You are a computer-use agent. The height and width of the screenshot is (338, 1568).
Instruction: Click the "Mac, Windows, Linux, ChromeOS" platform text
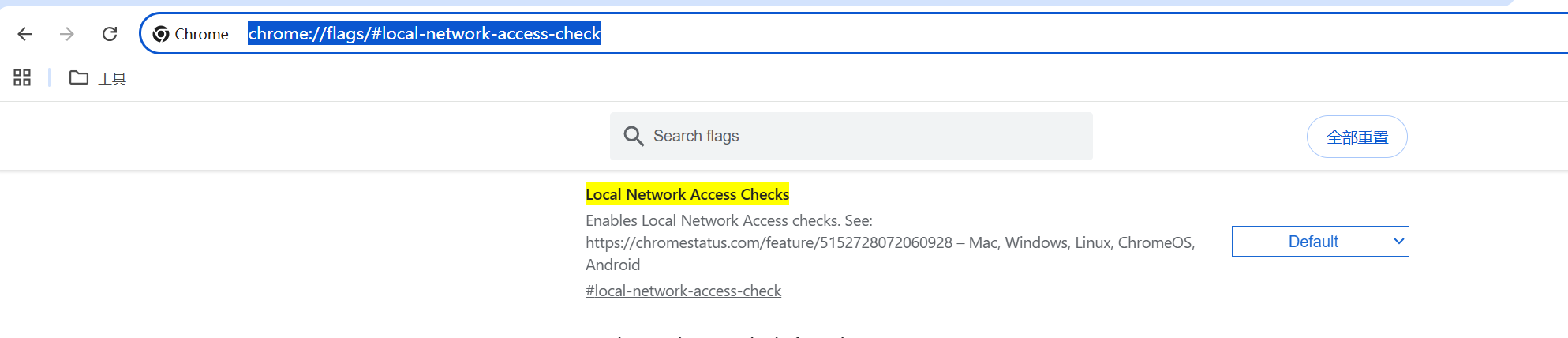[1081, 243]
